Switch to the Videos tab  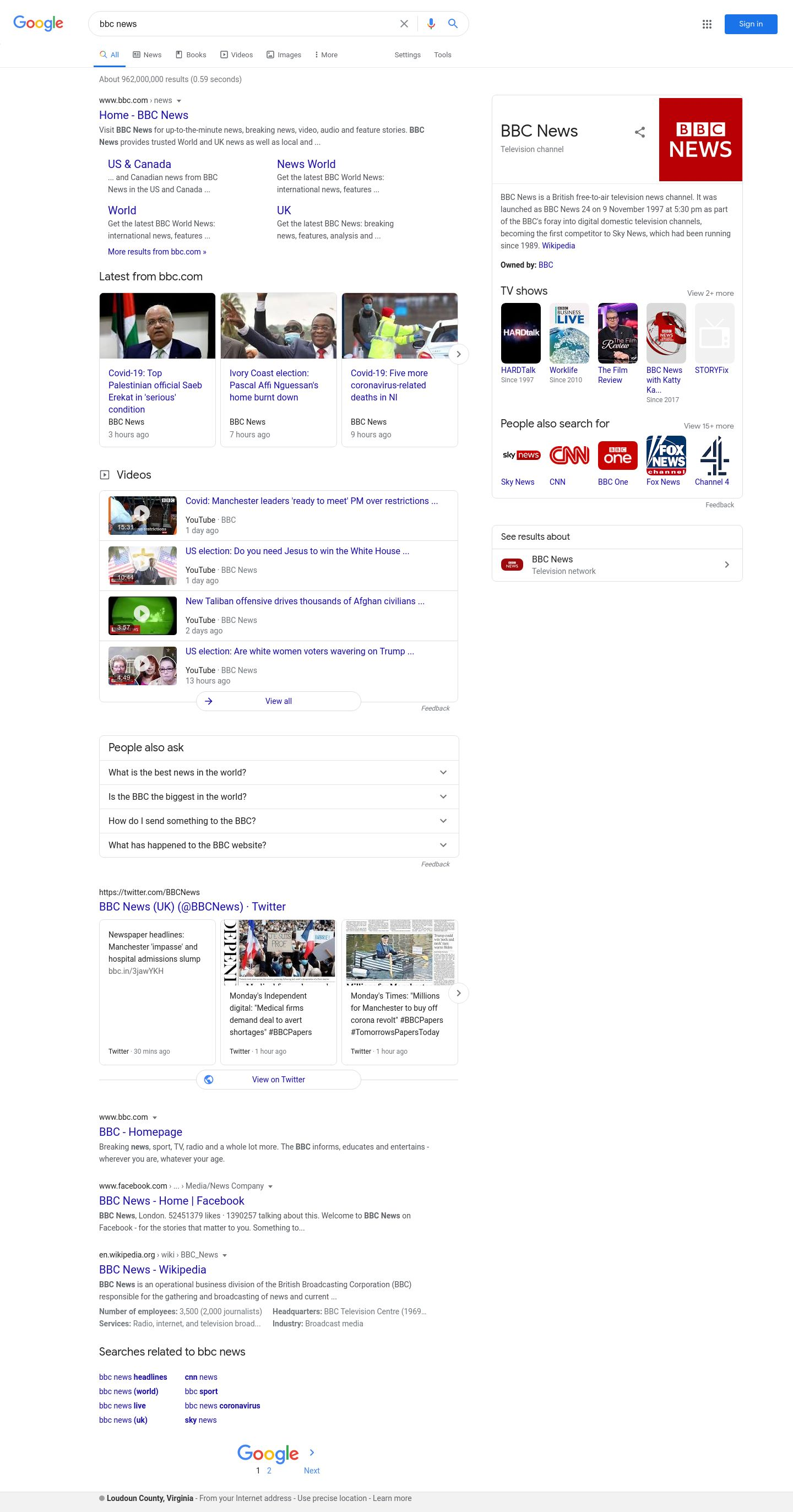pos(237,55)
